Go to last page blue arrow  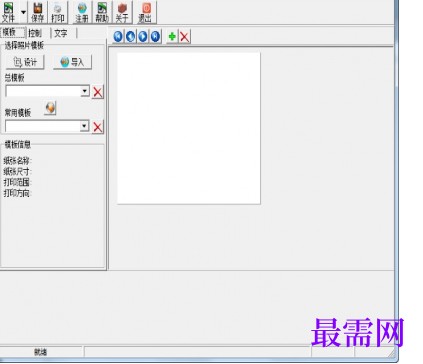click(x=155, y=36)
